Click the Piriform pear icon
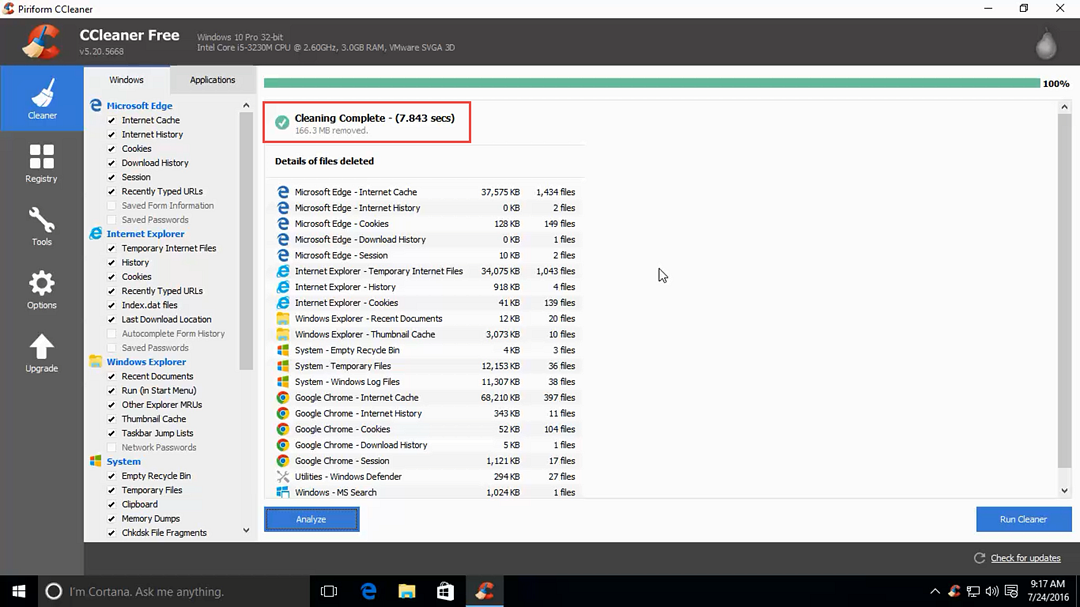Viewport: 1080px width, 607px height. pyautogui.click(x=1046, y=44)
